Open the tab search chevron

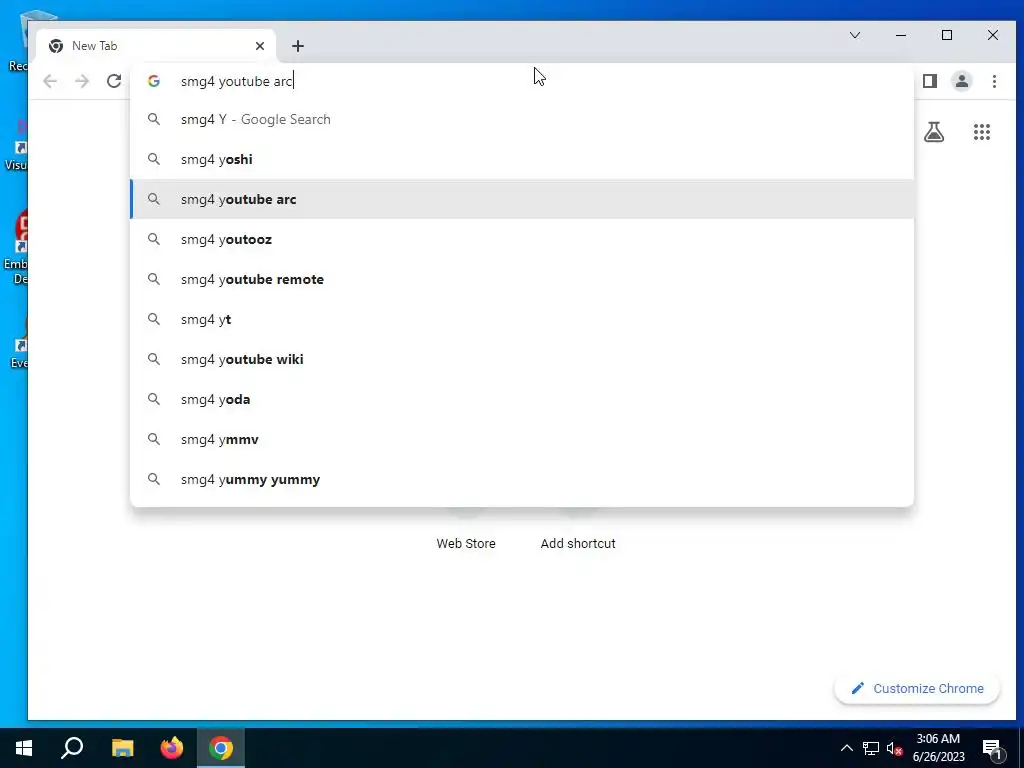[855, 35]
